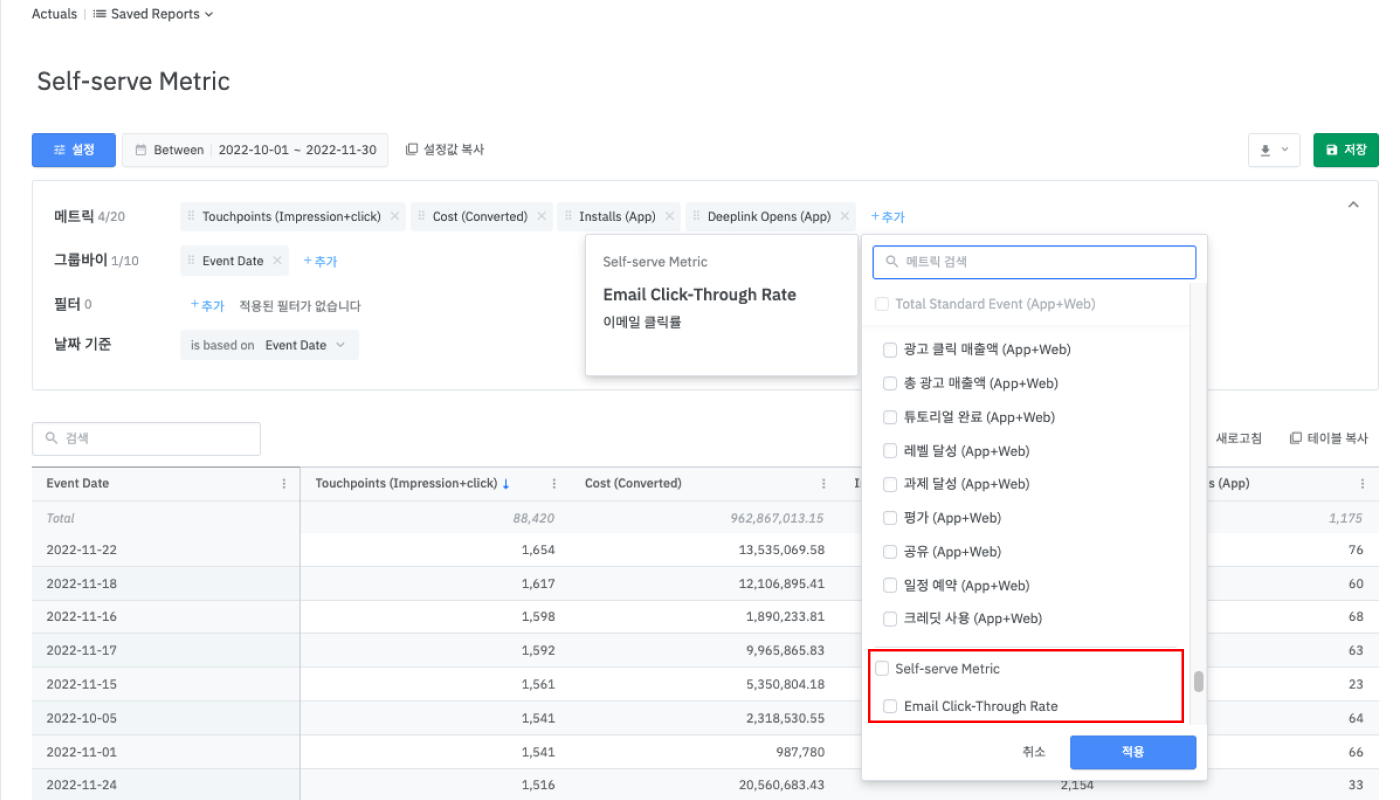This screenshot has height=800, width=1400.
Task: Click the green 저장 button
Action: [x=1346, y=150]
